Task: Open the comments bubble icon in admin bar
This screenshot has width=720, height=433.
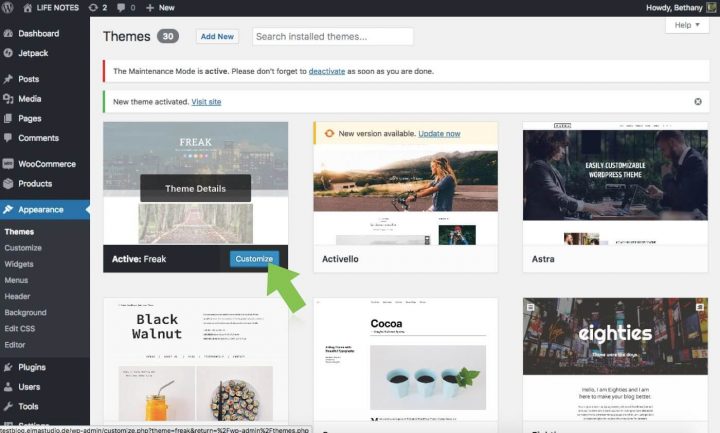Action: click(121, 8)
